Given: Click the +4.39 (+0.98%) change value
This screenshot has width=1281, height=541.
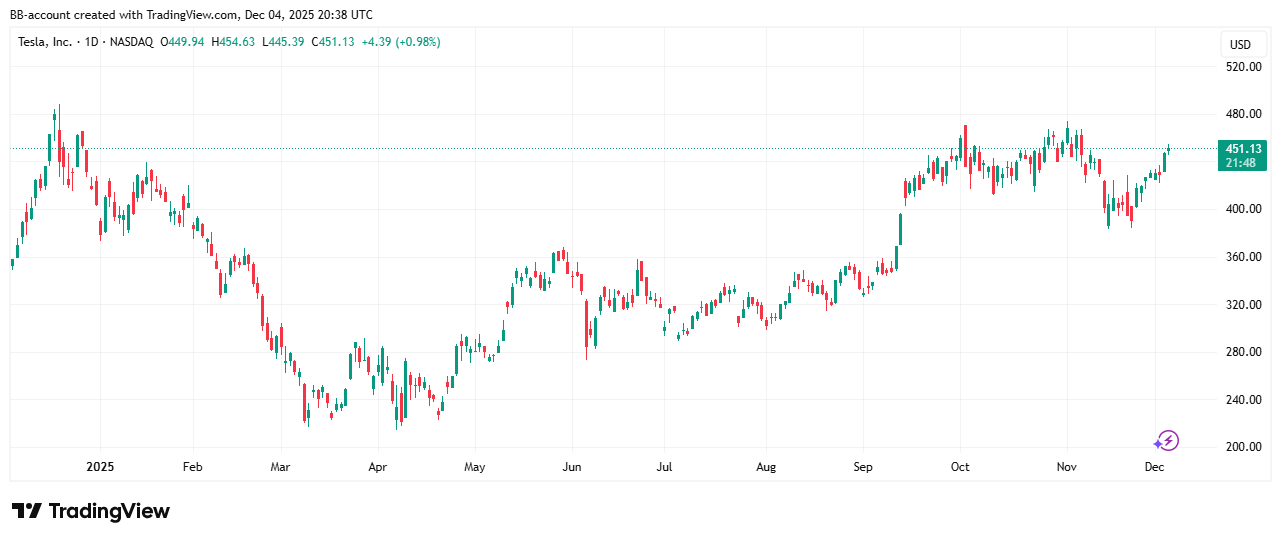Looking at the screenshot, I should (407, 42).
